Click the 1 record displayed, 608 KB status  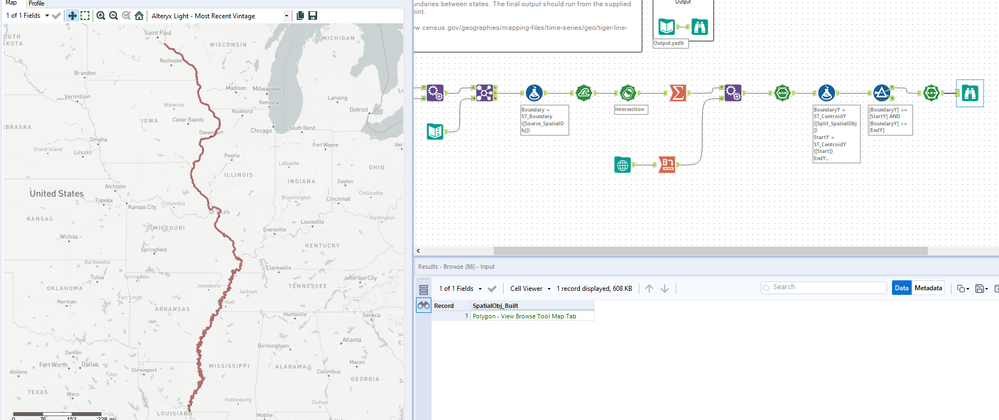coord(594,289)
